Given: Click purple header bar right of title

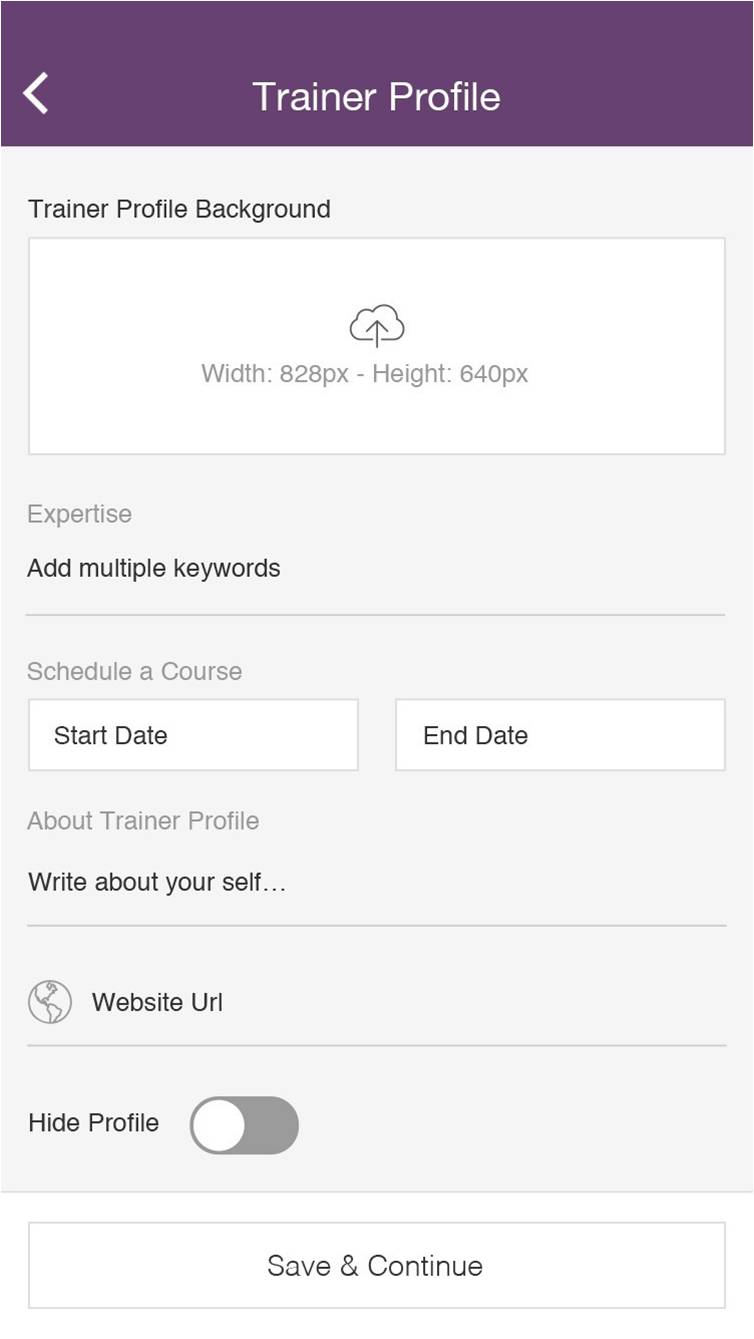Looking at the screenshot, I should [640, 96].
